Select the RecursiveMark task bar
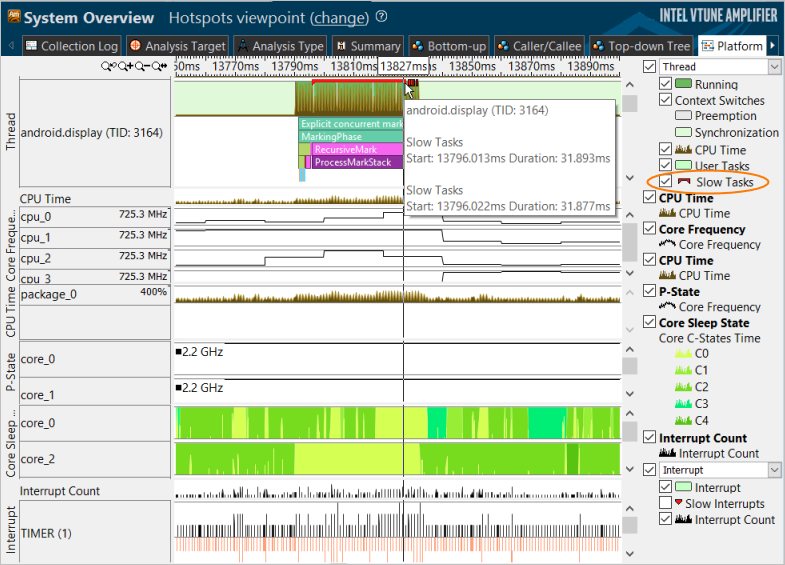 [x=357, y=149]
